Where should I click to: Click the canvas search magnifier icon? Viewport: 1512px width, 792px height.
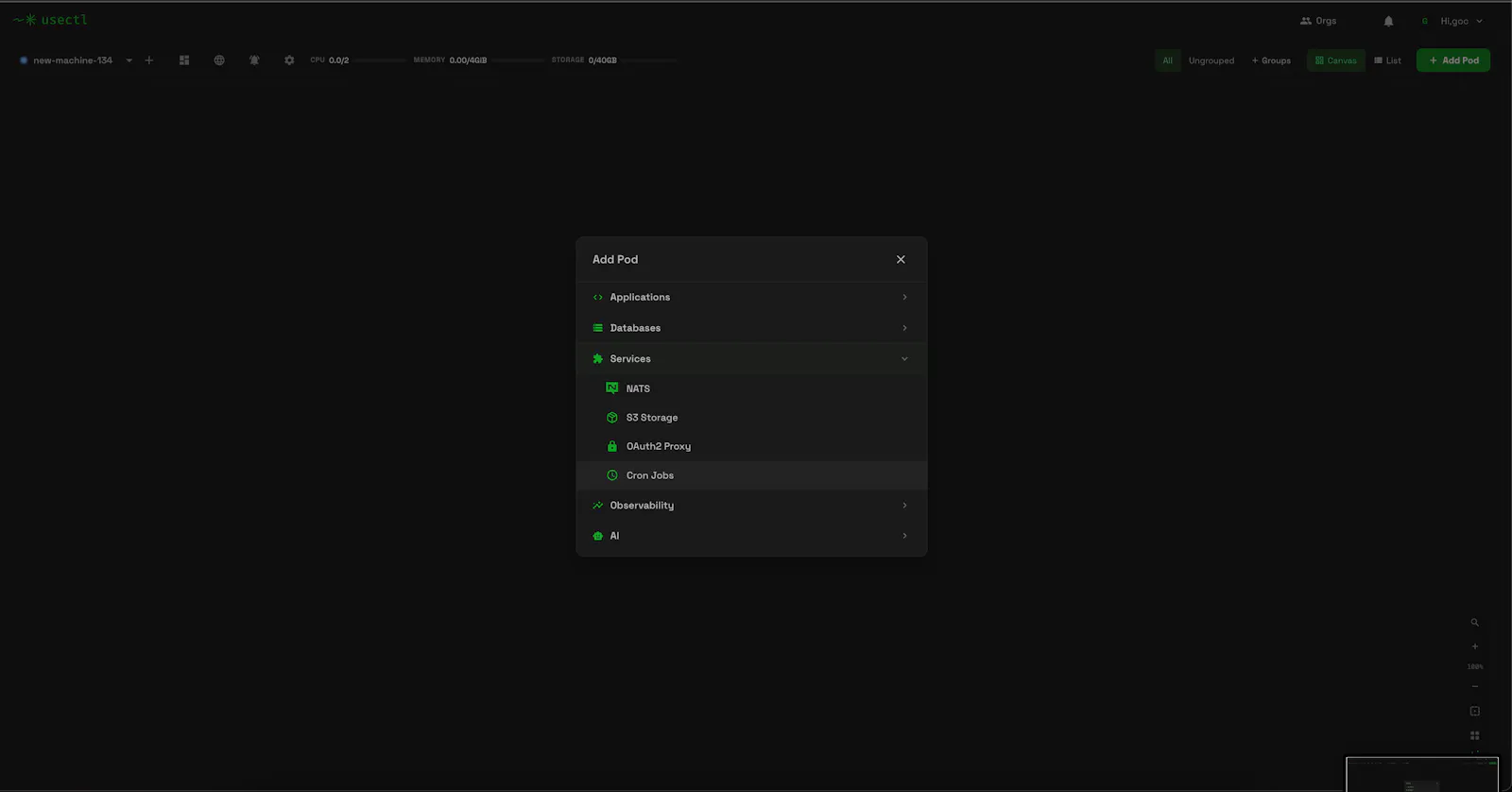(1474, 623)
